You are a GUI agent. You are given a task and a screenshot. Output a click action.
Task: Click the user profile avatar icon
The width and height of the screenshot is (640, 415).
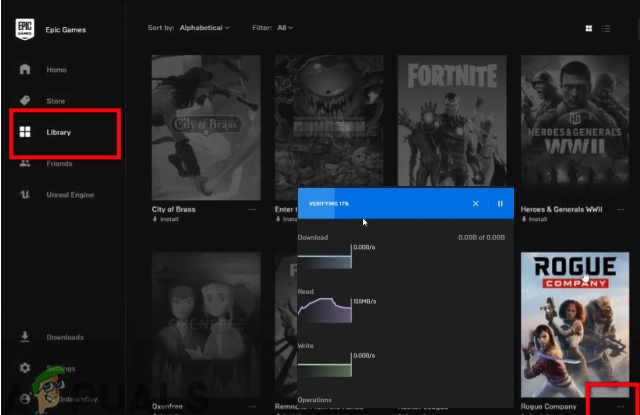click(25, 399)
